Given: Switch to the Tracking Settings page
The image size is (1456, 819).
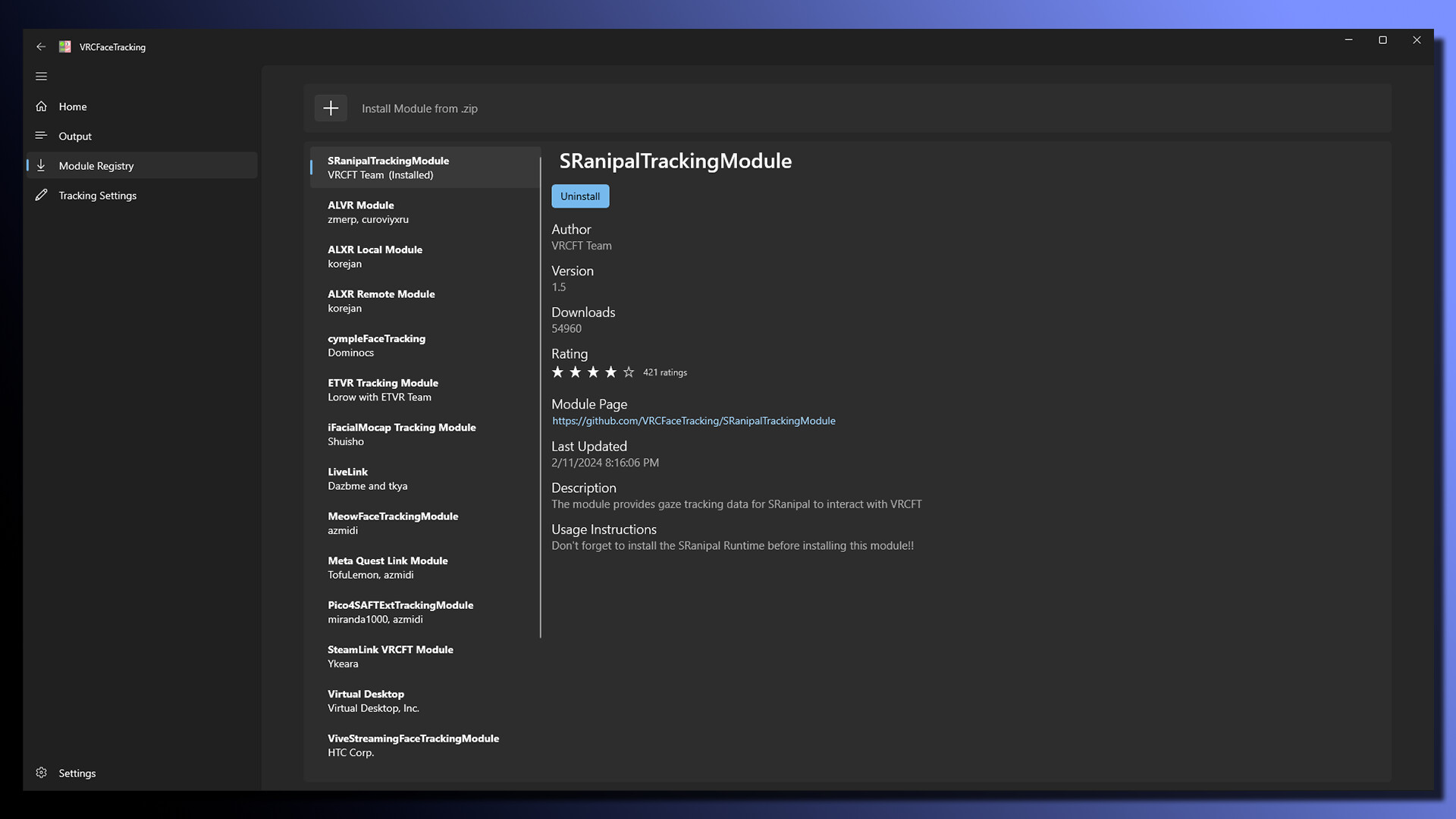Looking at the screenshot, I should [97, 195].
